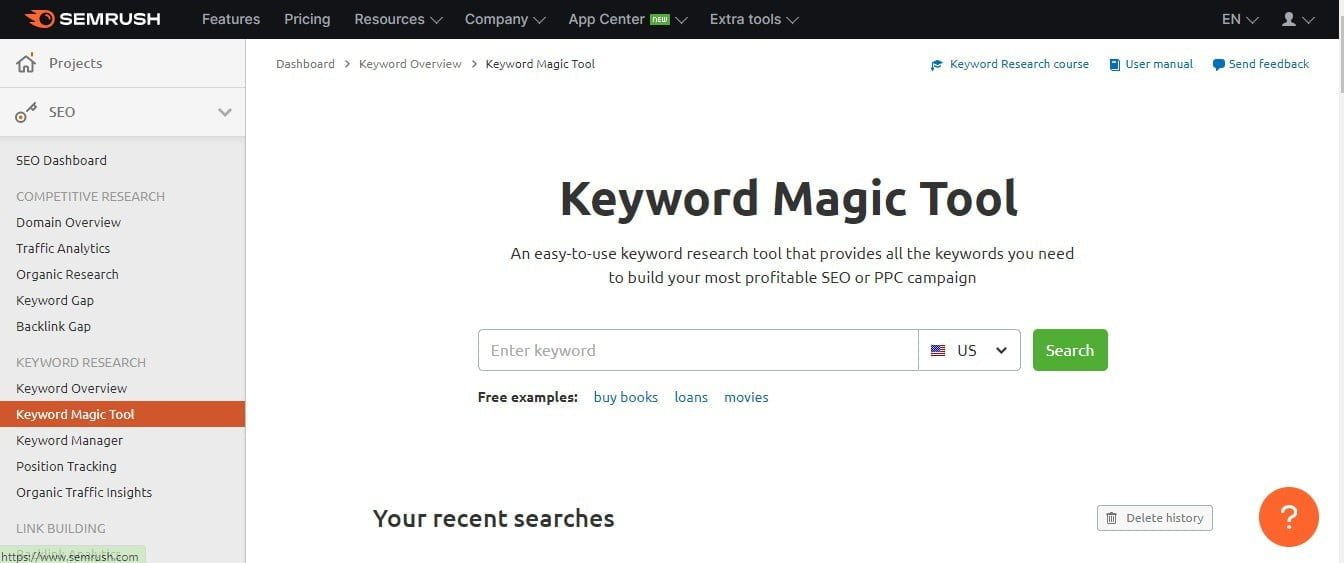Click the Semrush flame logo
The image size is (1344, 563).
point(40,19)
